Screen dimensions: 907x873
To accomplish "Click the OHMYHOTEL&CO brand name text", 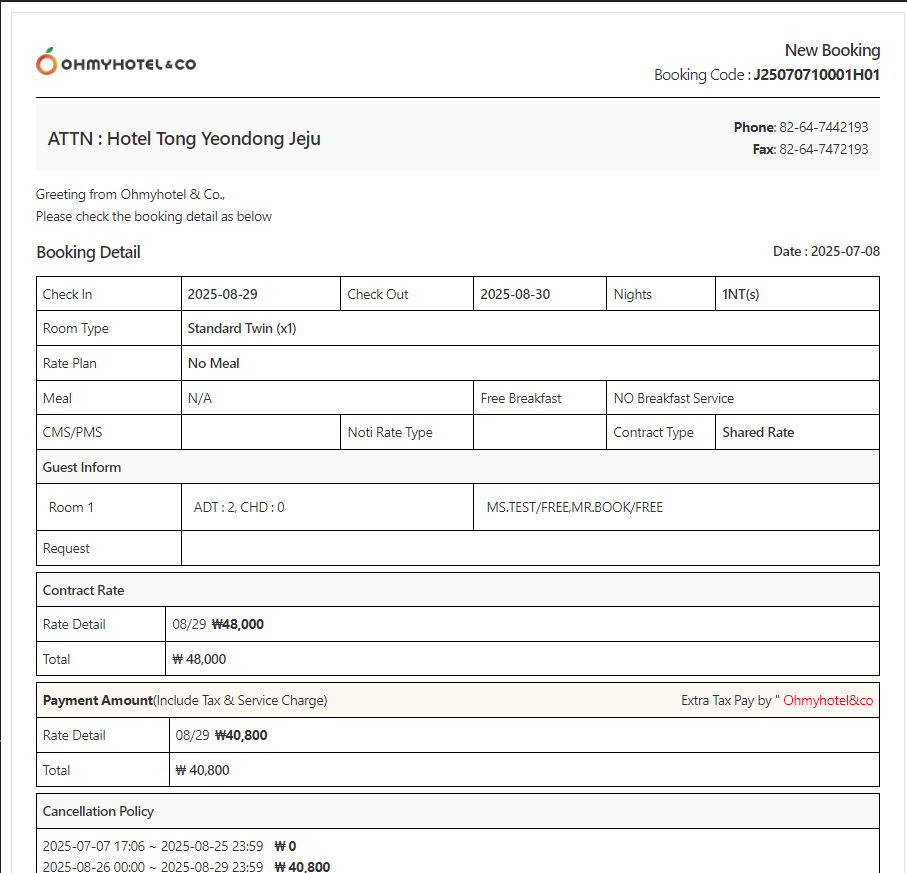I will pos(128,64).
